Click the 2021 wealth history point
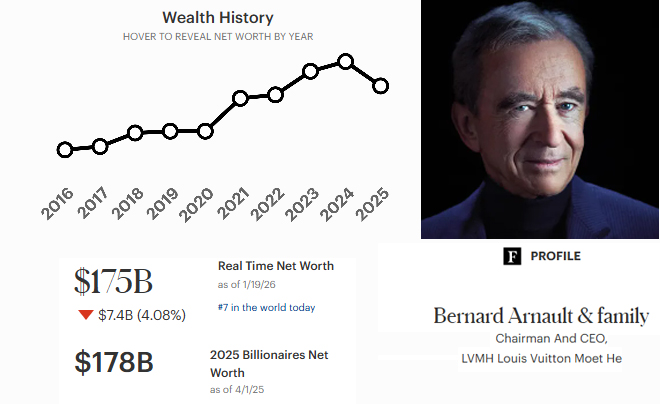 240,98
